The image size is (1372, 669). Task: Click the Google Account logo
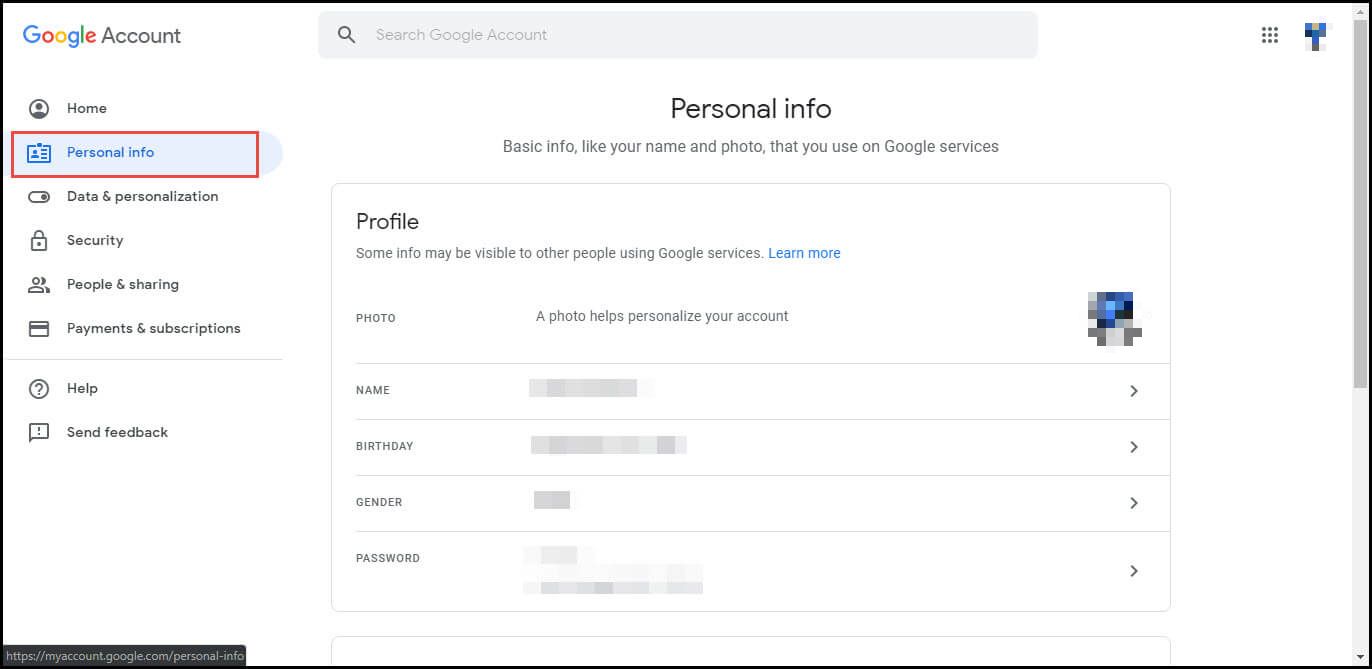click(x=102, y=35)
